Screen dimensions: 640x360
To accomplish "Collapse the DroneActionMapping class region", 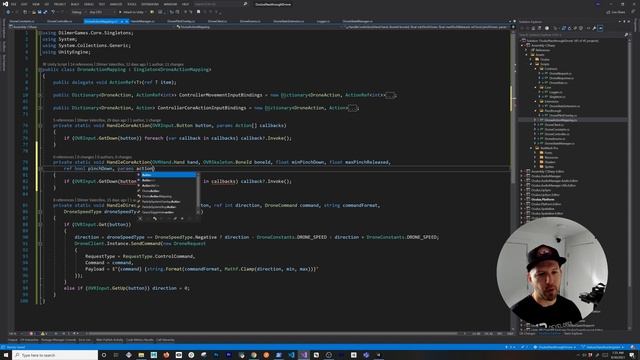I will [40, 70].
